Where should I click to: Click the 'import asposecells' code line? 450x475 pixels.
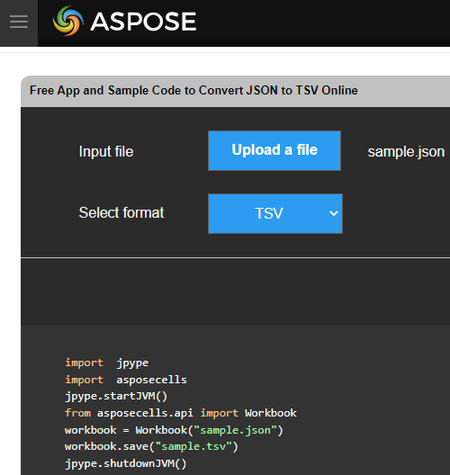tap(126, 380)
